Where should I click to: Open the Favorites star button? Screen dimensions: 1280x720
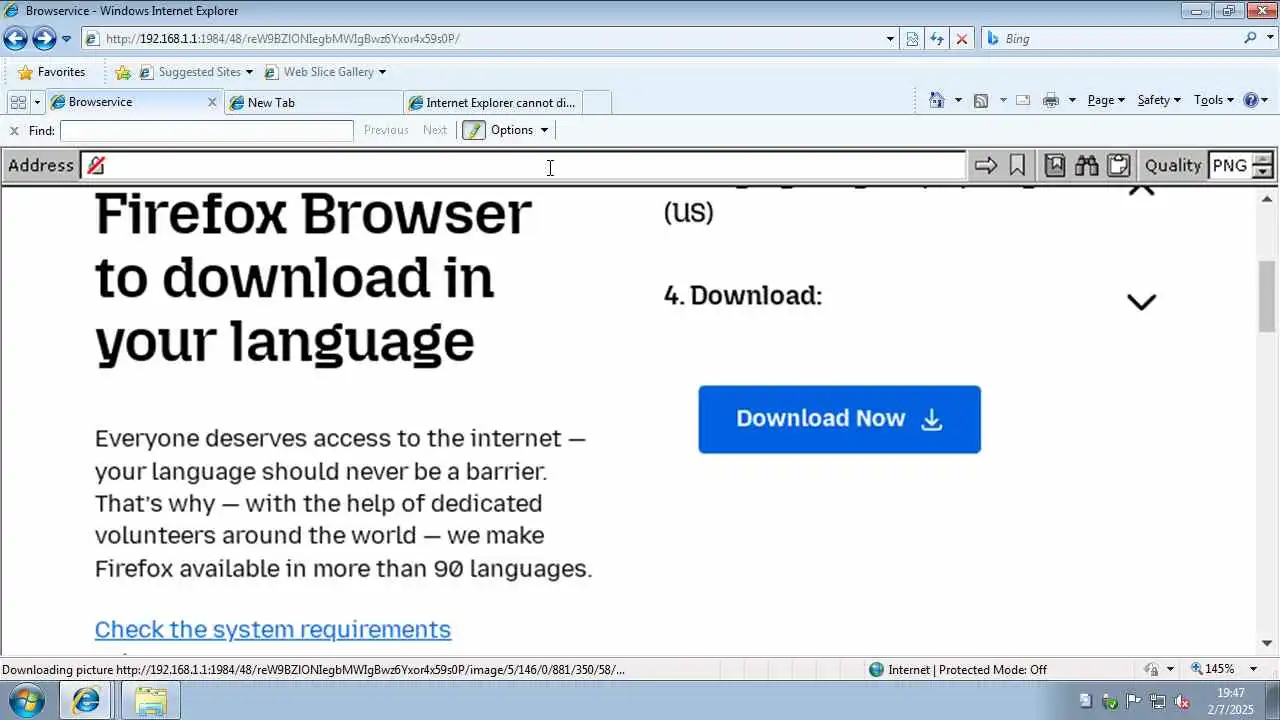(52, 72)
